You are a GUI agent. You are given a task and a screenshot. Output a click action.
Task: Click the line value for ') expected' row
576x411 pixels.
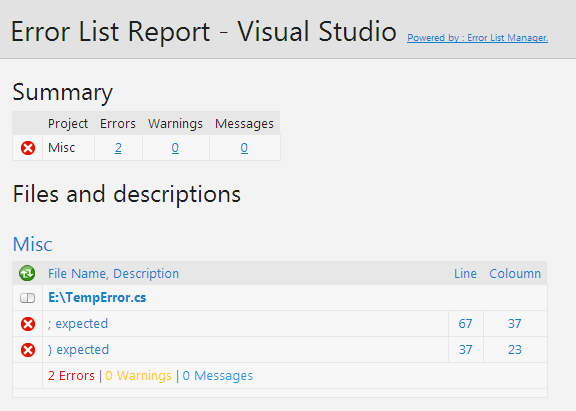point(465,350)
